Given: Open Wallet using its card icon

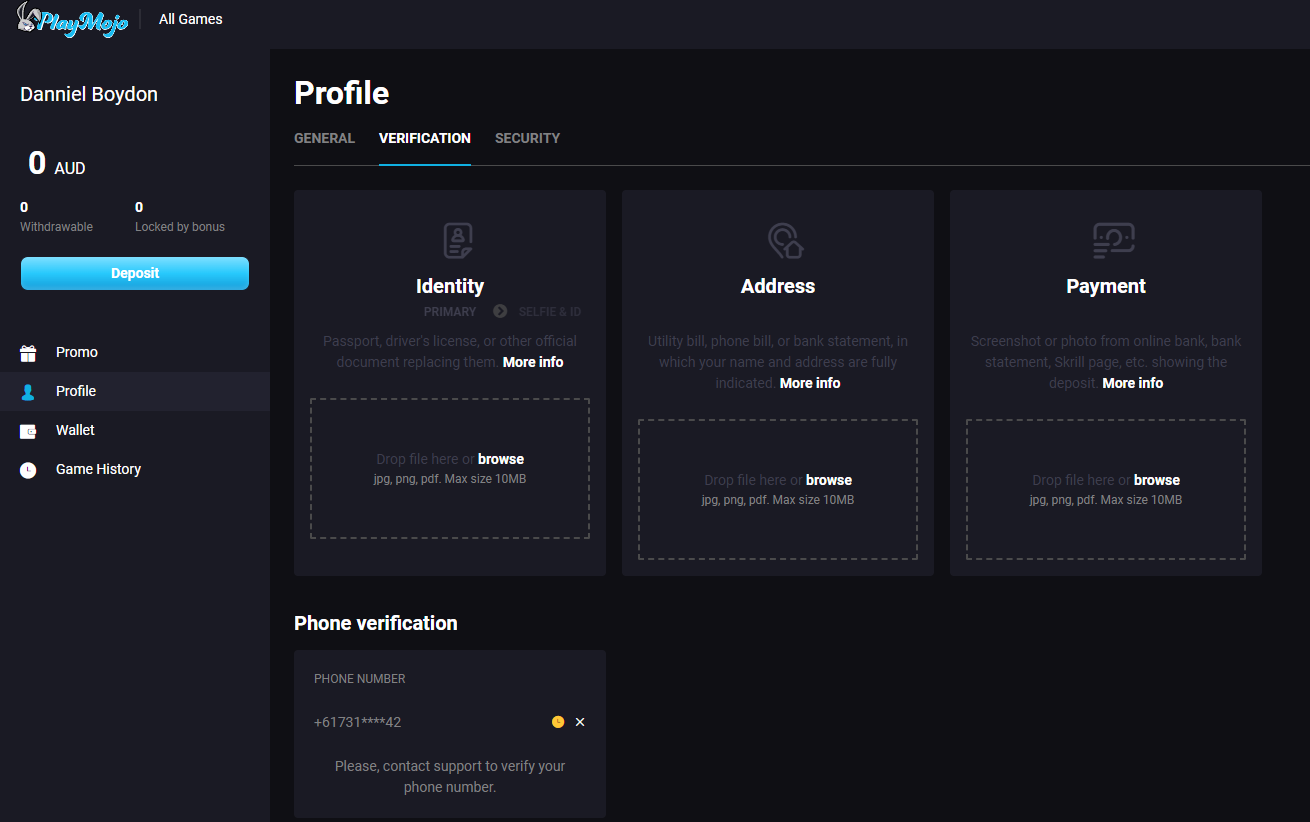Looking at the screenshot, I should [x=27, y=430].
